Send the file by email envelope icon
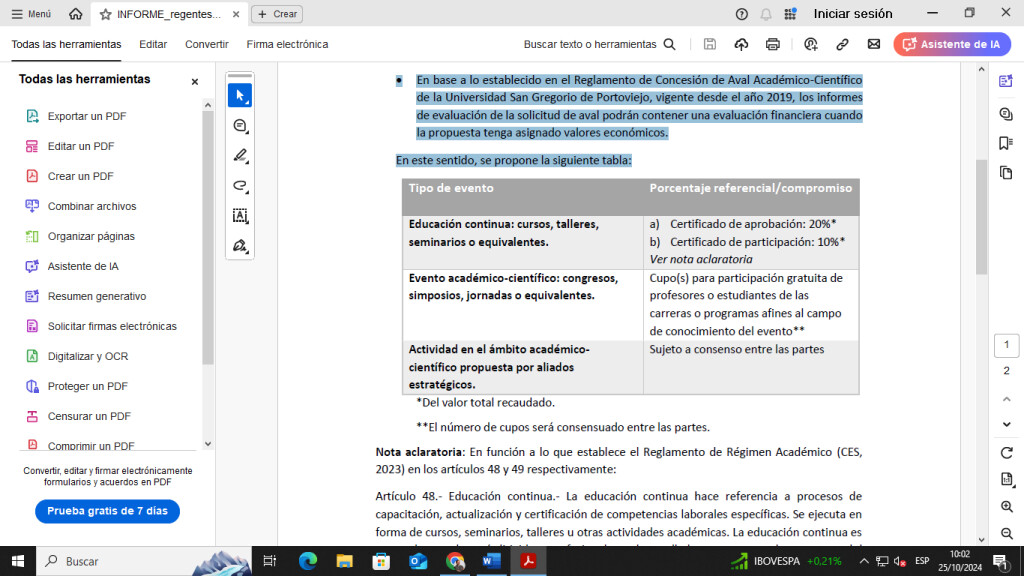The image size is (1024, 576). [x=874, y=44]
